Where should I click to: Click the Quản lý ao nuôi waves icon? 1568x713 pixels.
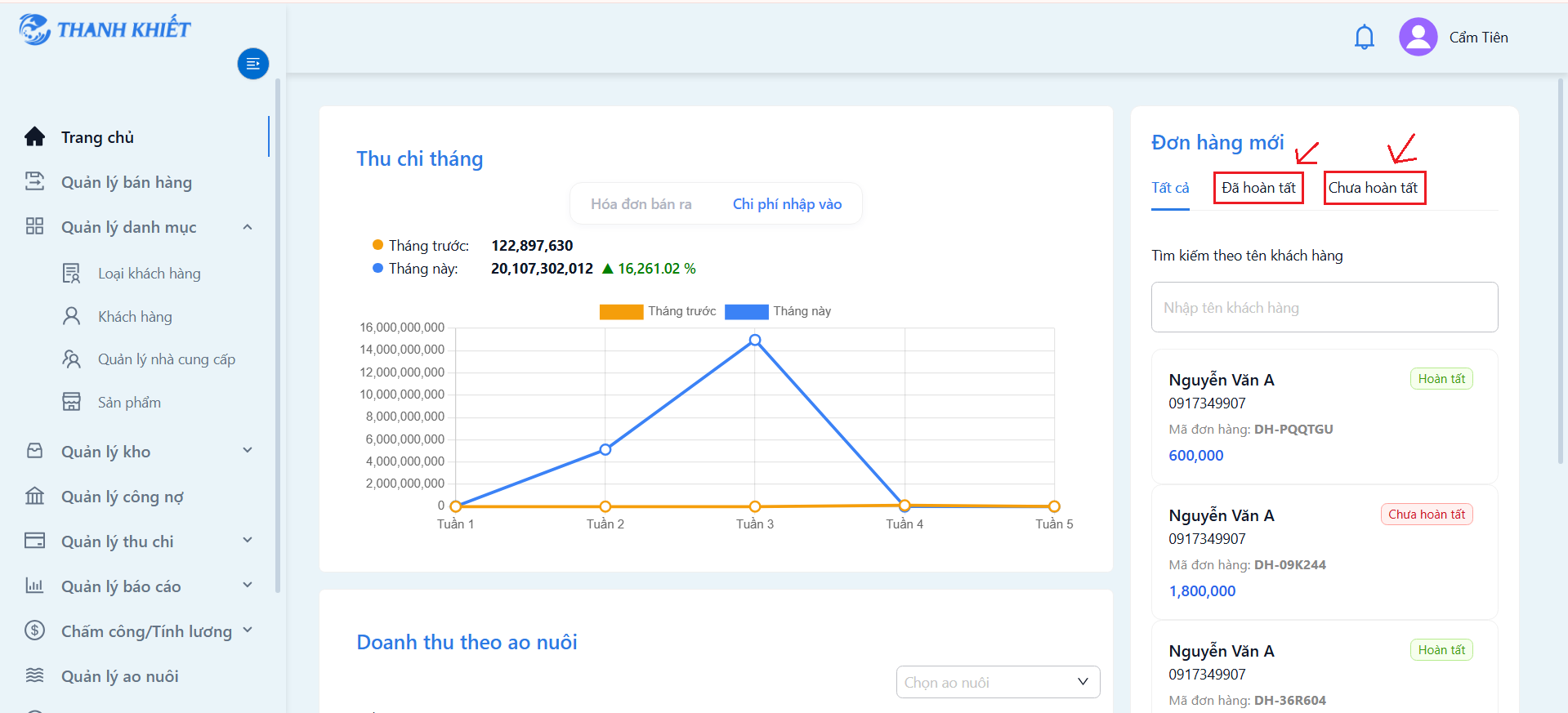pos(34,675)
